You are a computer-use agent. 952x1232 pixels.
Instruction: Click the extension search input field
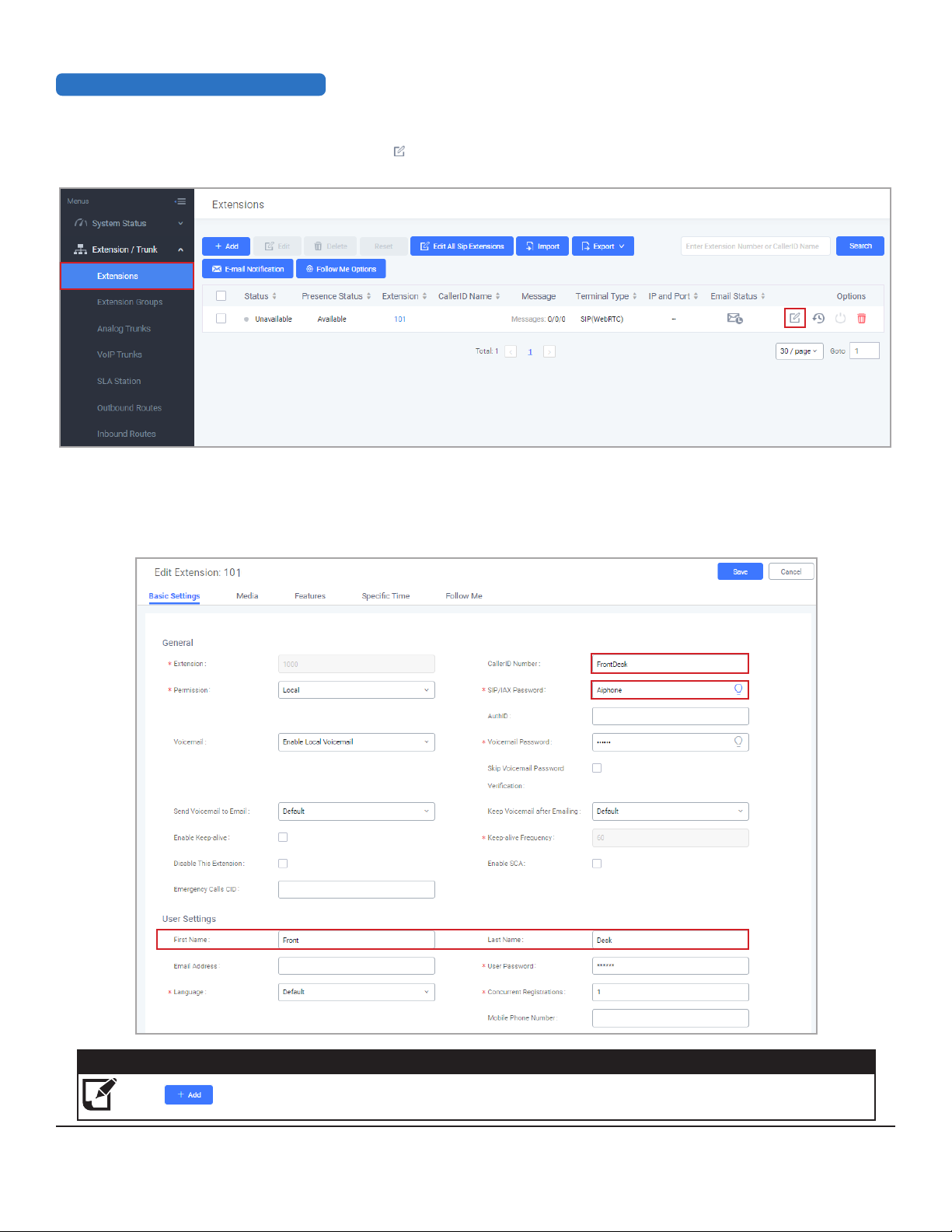[x=755, y=246]
